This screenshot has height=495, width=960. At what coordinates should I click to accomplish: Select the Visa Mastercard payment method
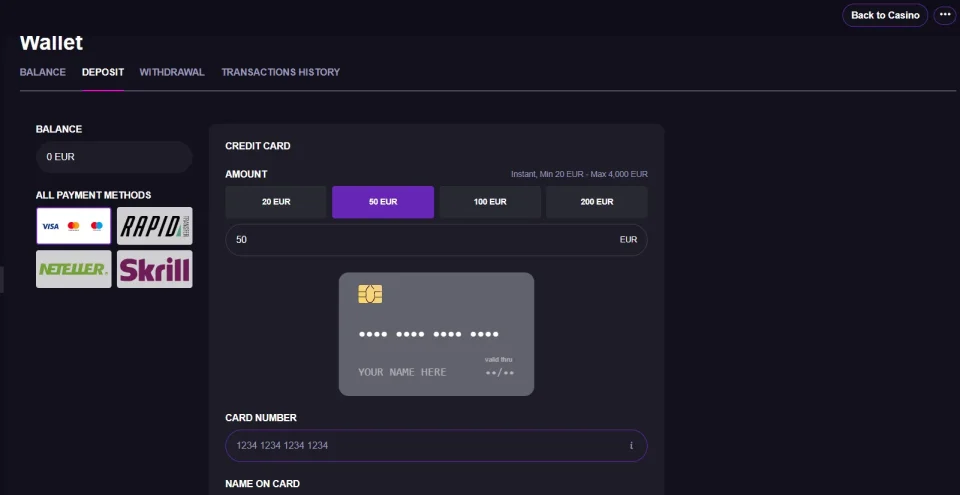(x=73, y=226)
